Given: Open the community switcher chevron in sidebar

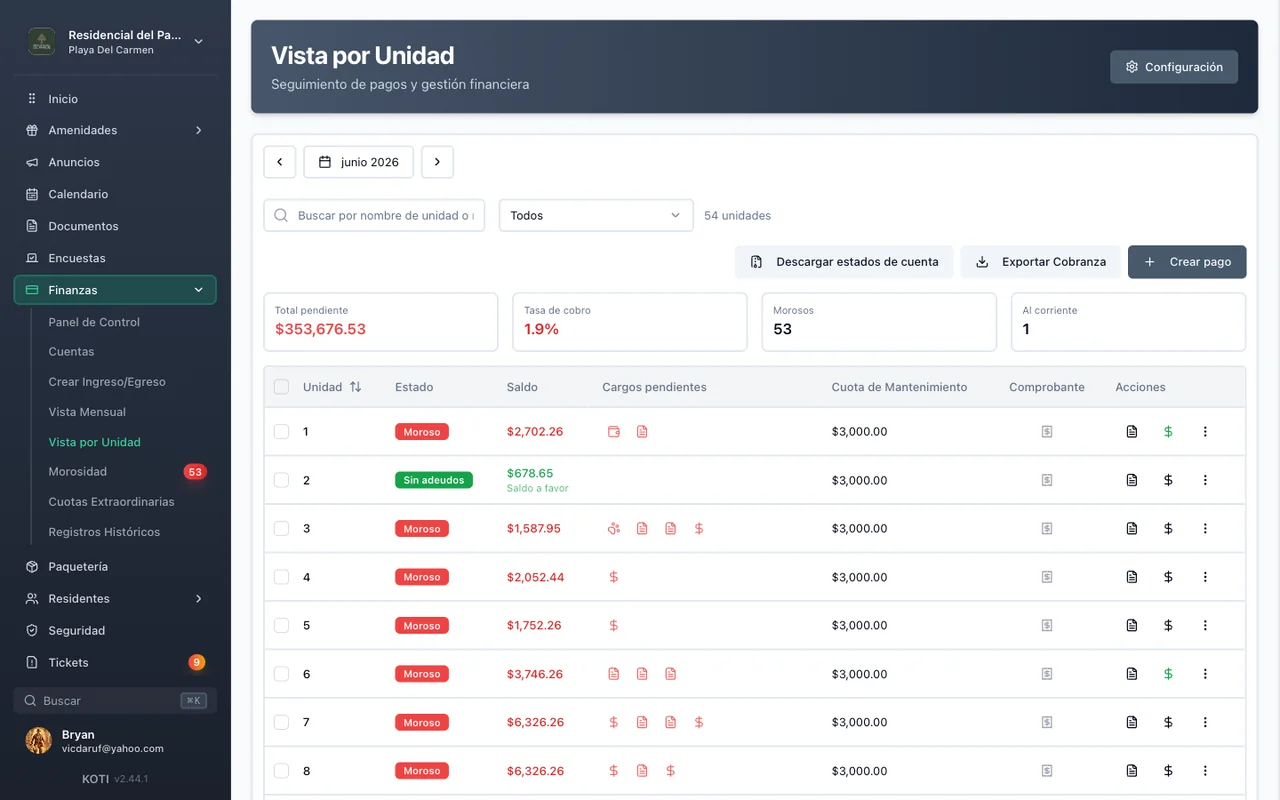Looking at the screenshot, I should click(x=198, y=41).
